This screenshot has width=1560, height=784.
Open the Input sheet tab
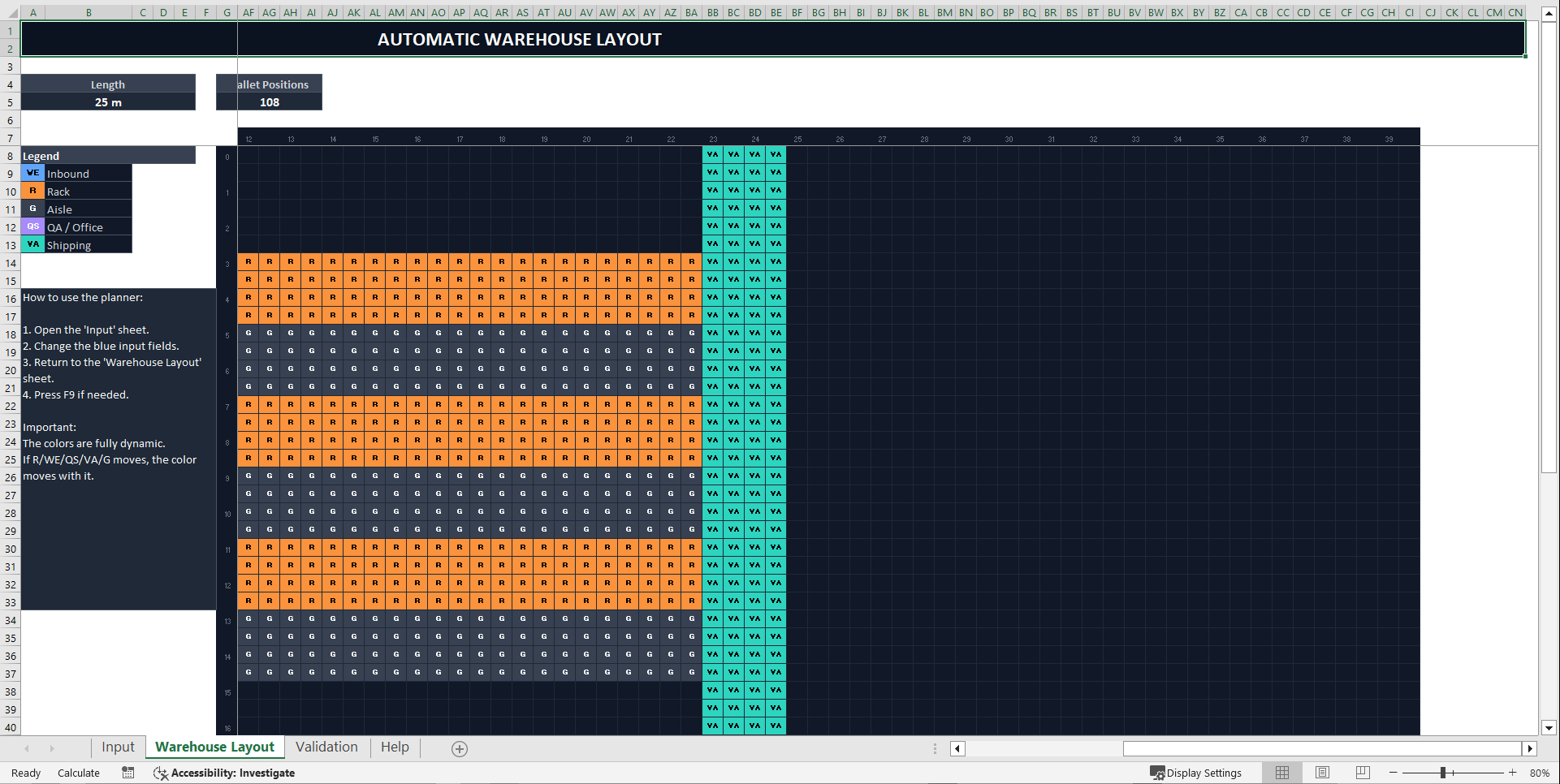click(x=118, y=747)
